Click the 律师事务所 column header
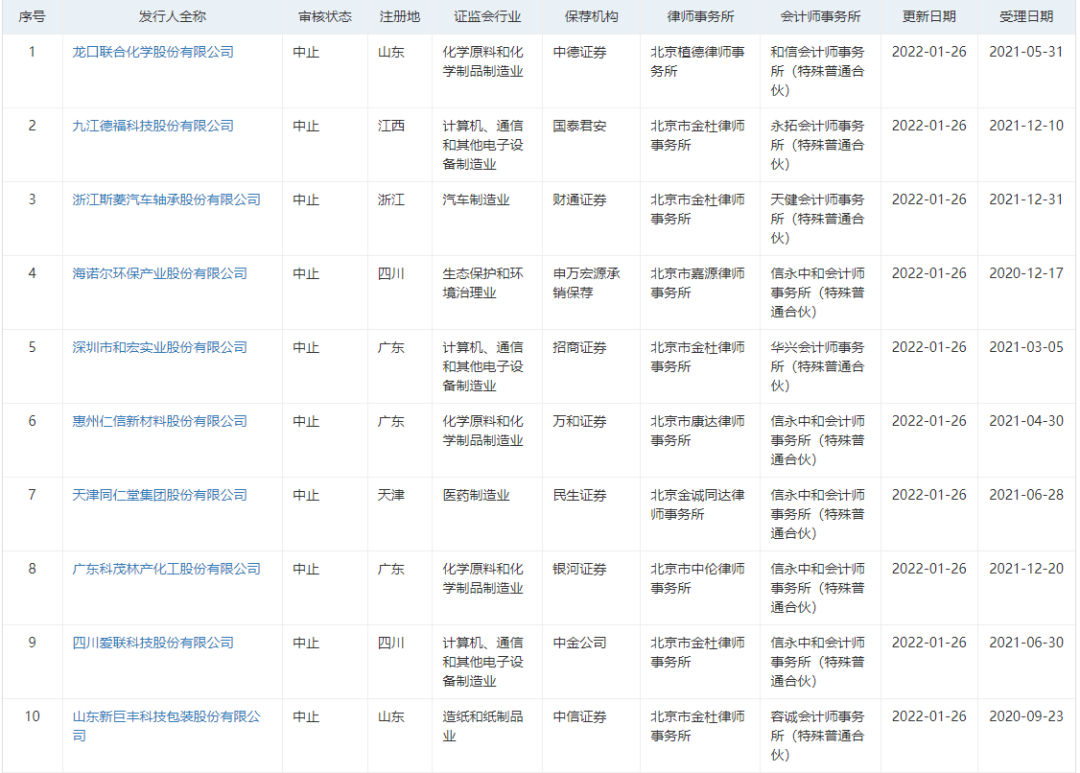The width and height of the screenshot is (1080, 773). [x=700, y=17]
